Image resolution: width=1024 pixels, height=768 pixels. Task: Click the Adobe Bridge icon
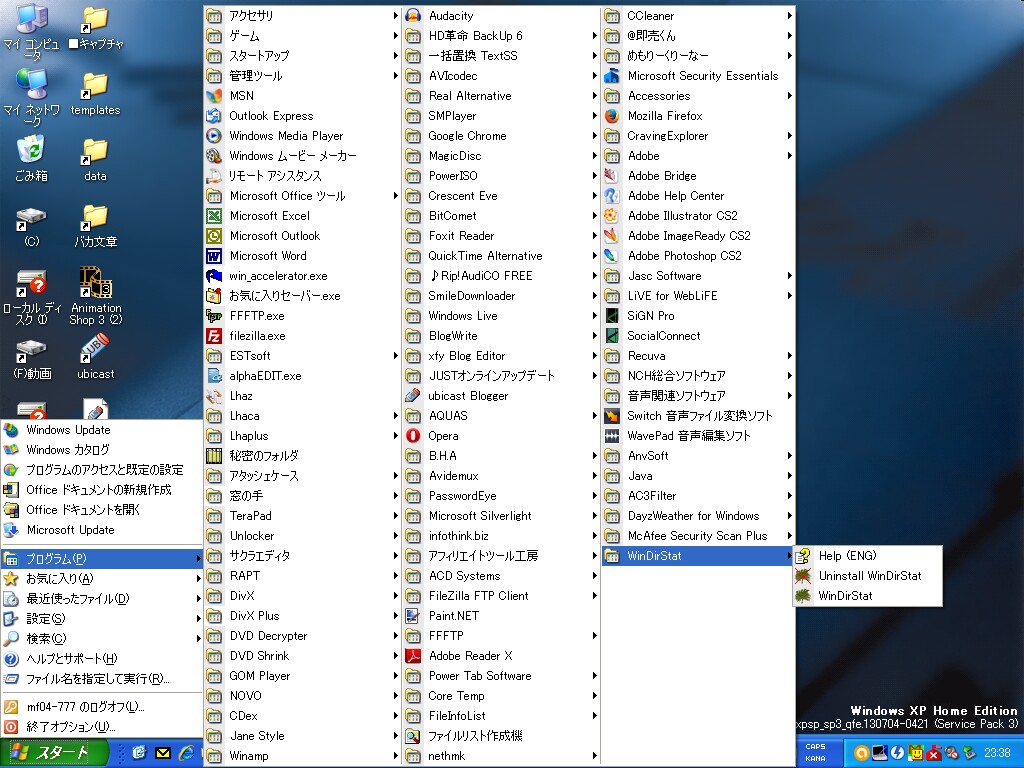pos(611,176)
